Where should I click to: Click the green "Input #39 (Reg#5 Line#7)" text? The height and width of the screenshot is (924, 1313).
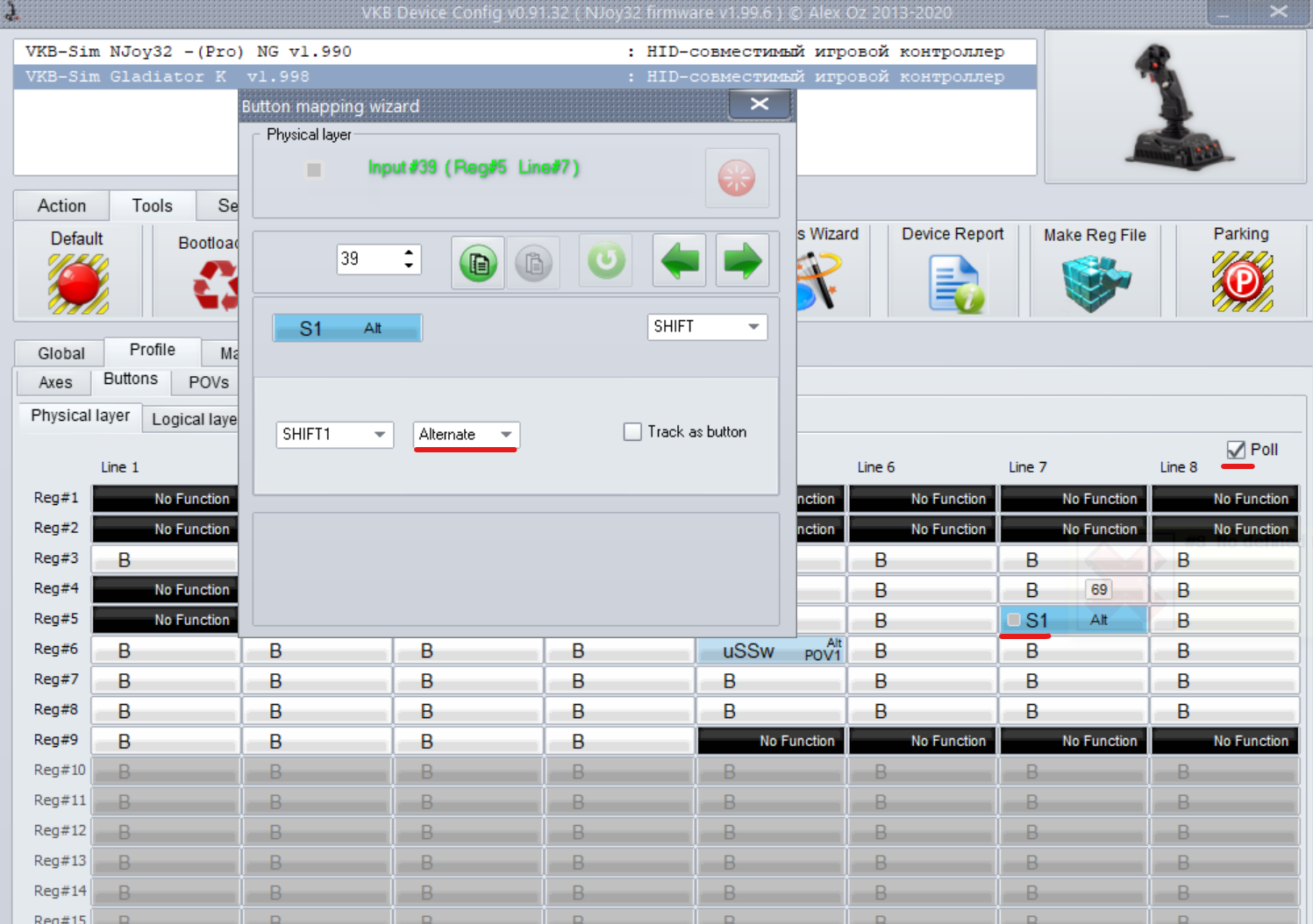(x=474, y=167)
